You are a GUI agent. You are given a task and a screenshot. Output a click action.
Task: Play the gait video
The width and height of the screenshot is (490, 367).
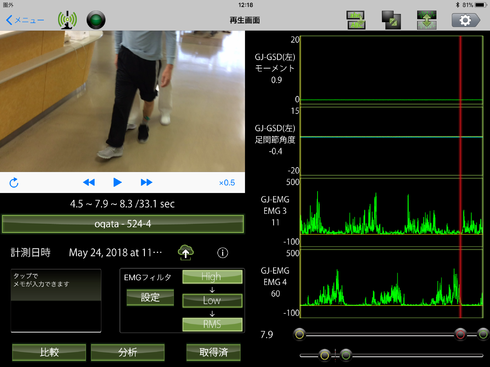(117, 182)
